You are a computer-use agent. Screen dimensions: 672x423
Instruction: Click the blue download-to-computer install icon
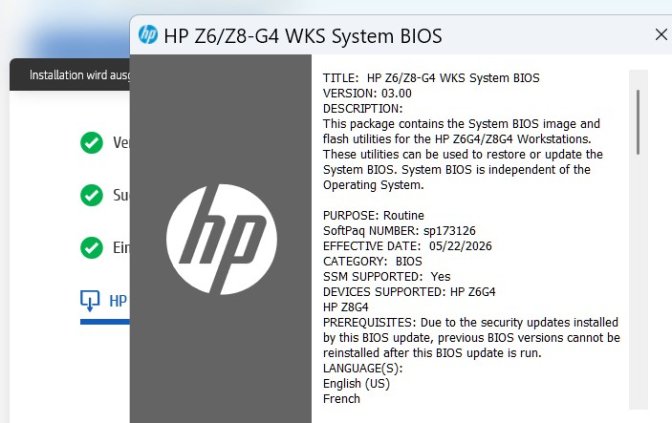[90, 300]
